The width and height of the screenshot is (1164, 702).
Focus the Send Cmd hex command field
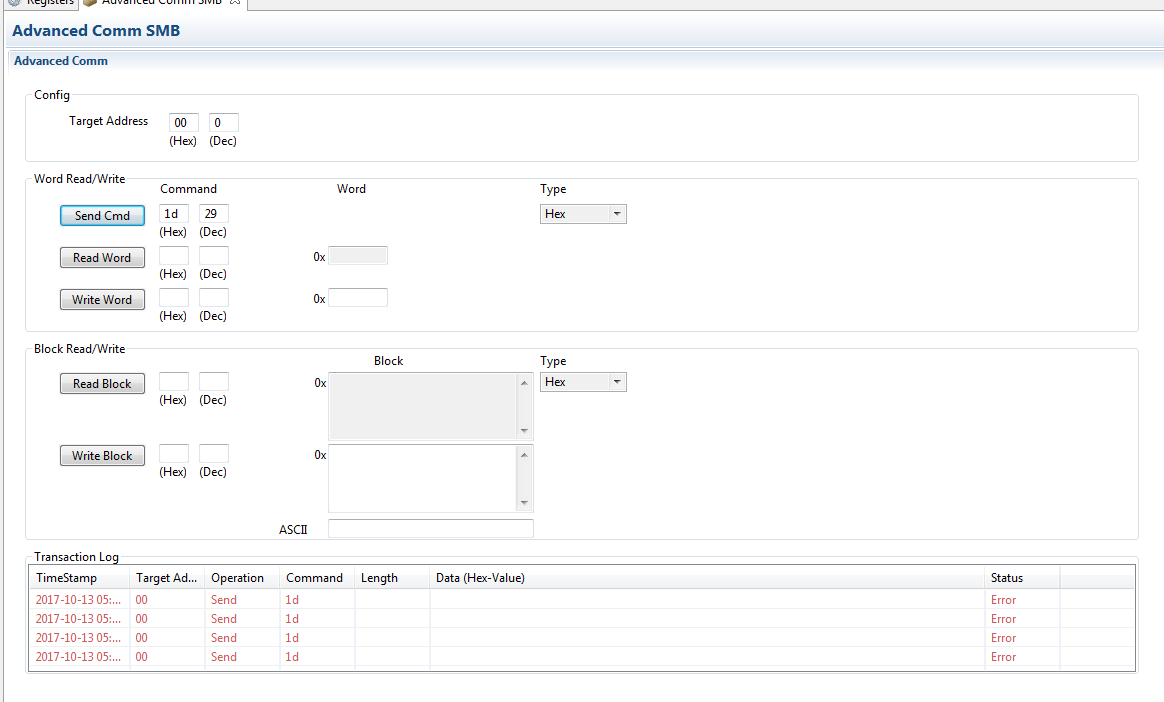pos(174,214)
